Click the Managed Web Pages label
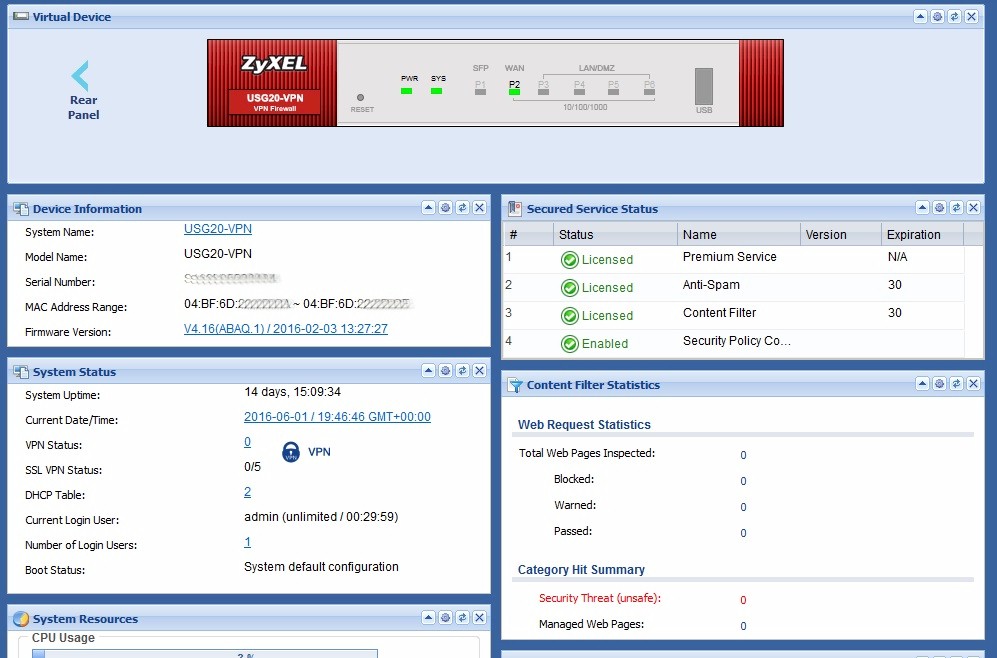The height and width of the screenshot is (658, 997). coord(591,624)
